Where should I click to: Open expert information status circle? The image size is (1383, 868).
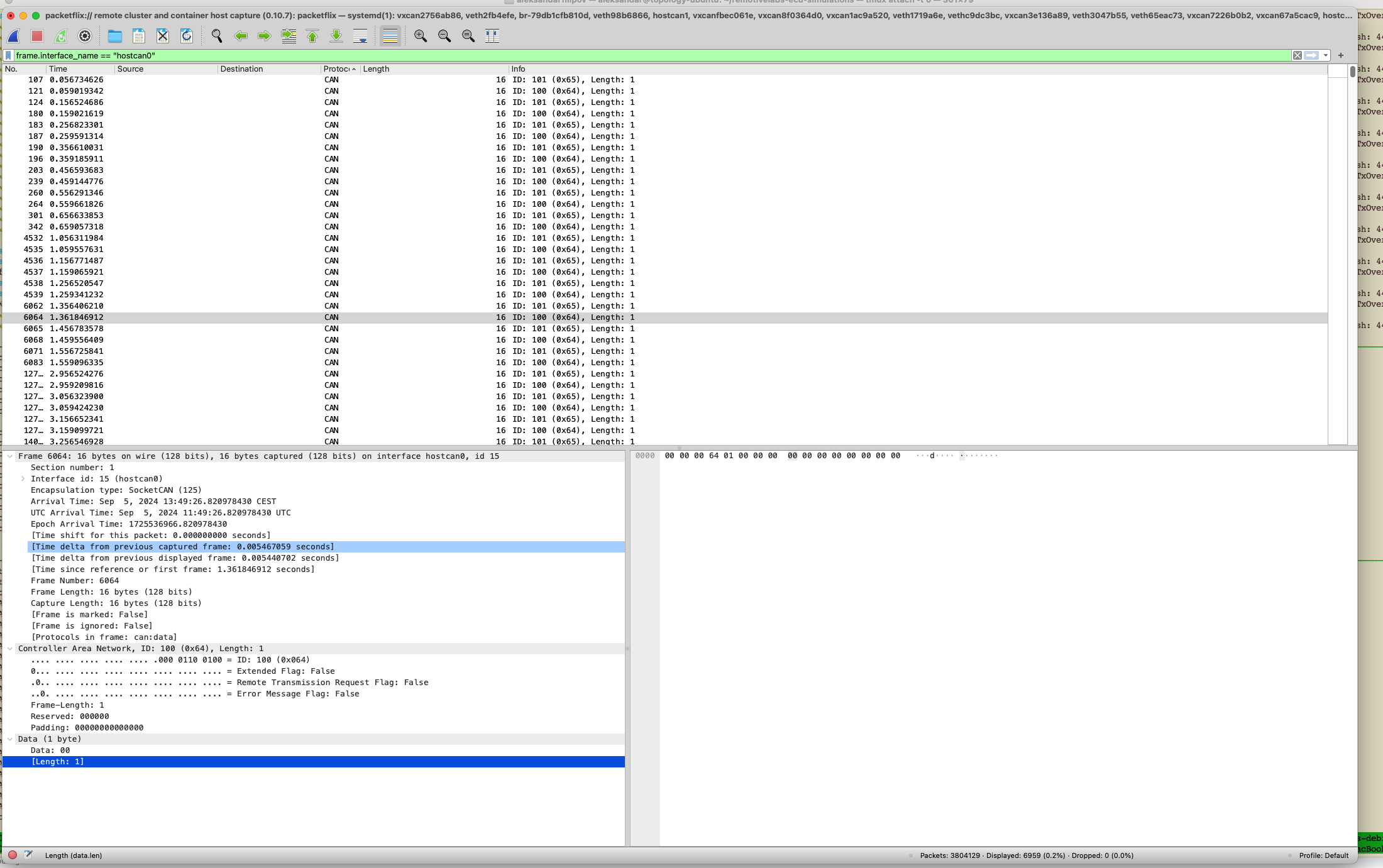point(13,855)
